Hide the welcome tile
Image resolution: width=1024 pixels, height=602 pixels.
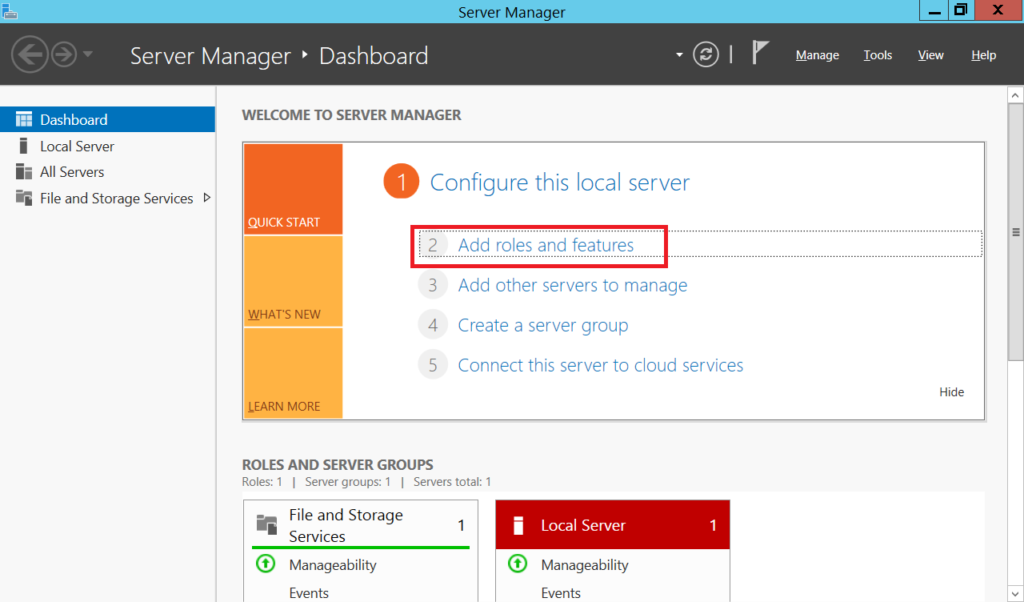click(x=951, y=392)
